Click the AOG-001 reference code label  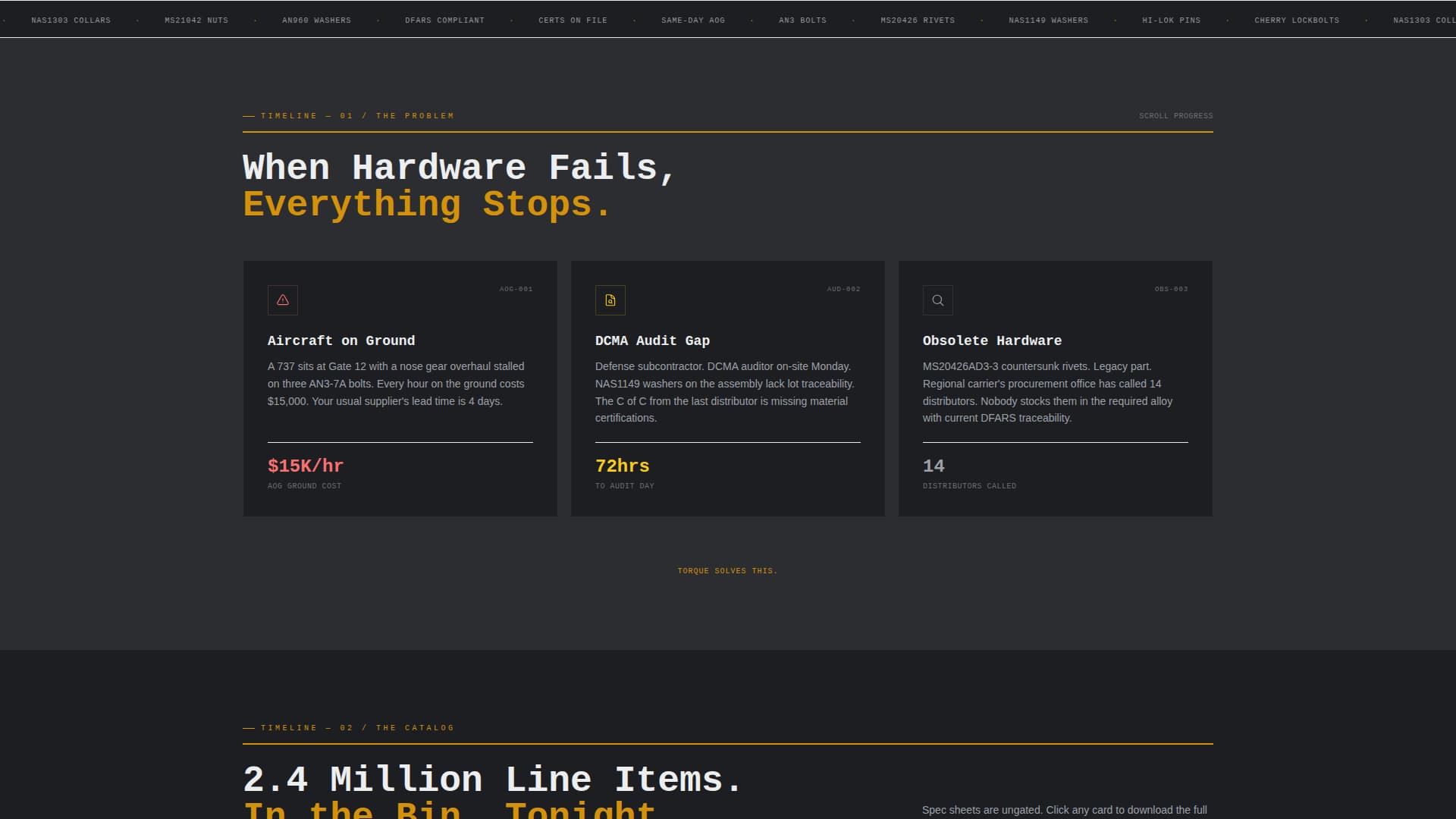(516, 289)
